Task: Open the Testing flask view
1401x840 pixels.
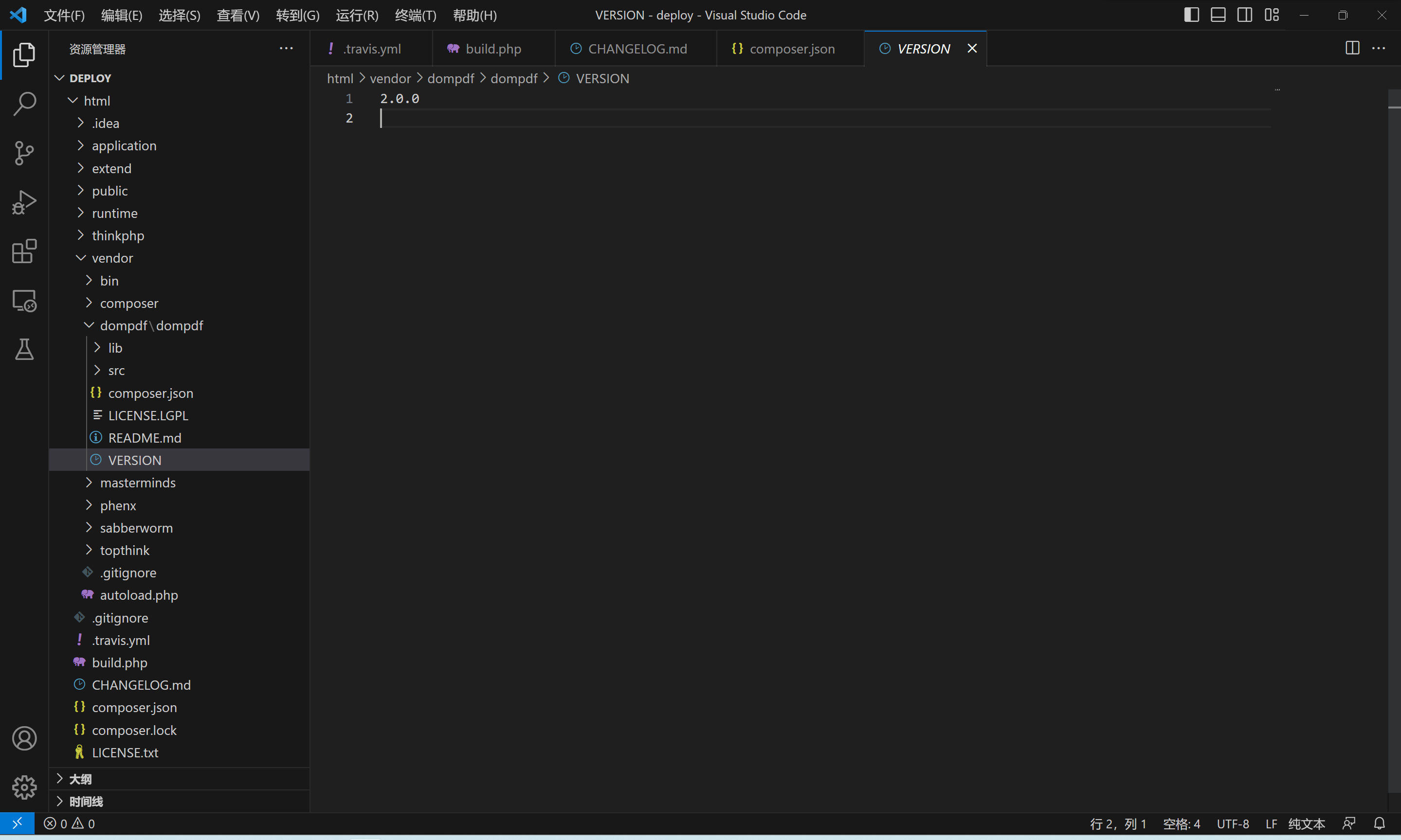Action: [24, 350]
